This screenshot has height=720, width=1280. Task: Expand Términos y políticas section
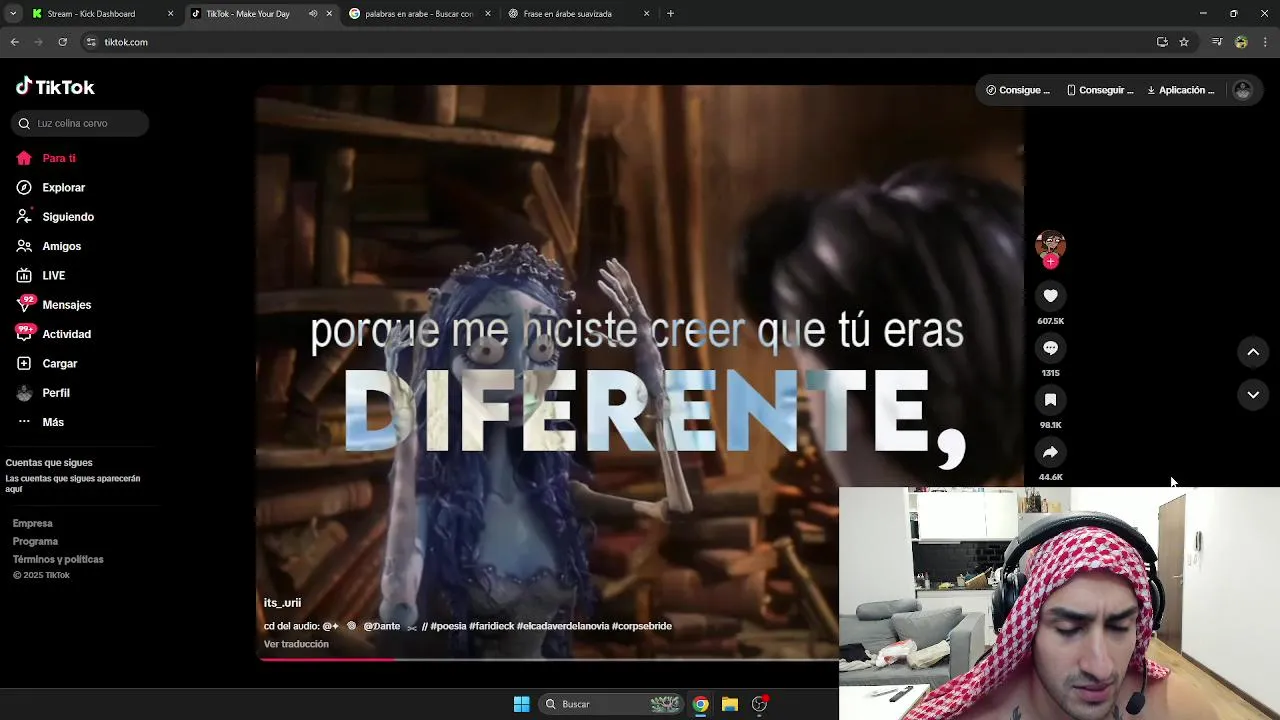[58, 559]
